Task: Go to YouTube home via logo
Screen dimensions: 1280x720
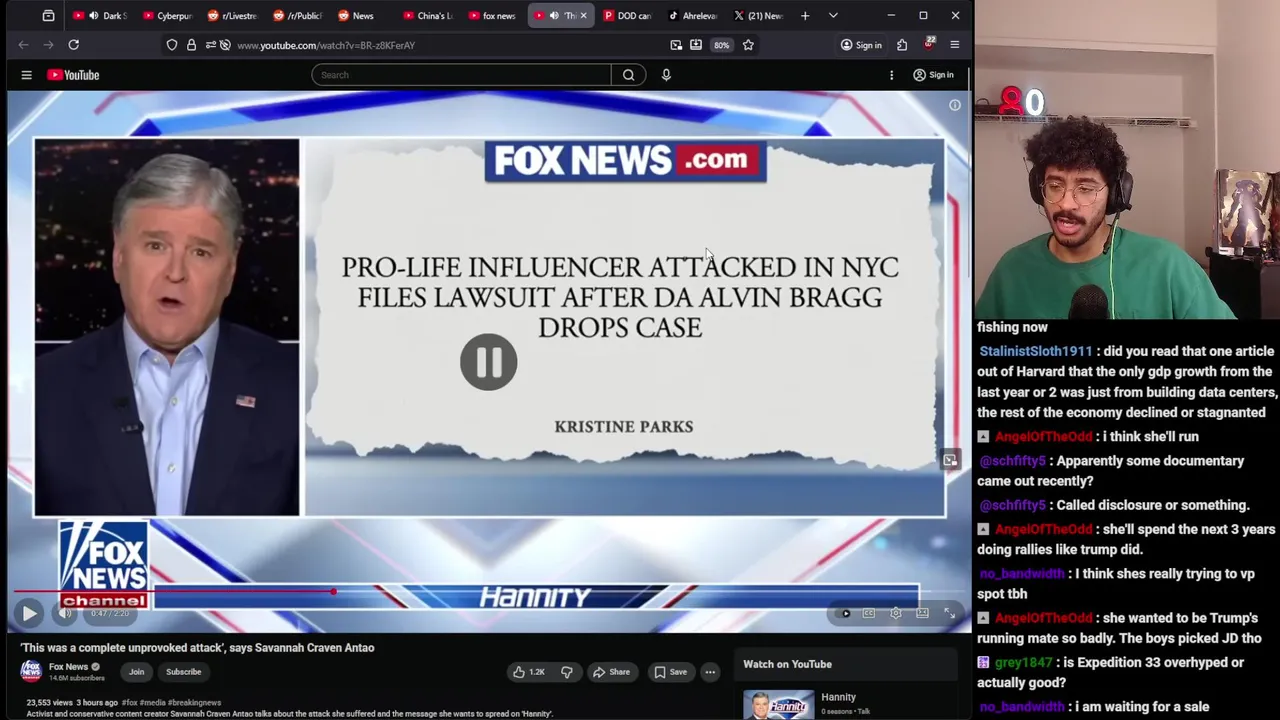Action: (73, 75)
